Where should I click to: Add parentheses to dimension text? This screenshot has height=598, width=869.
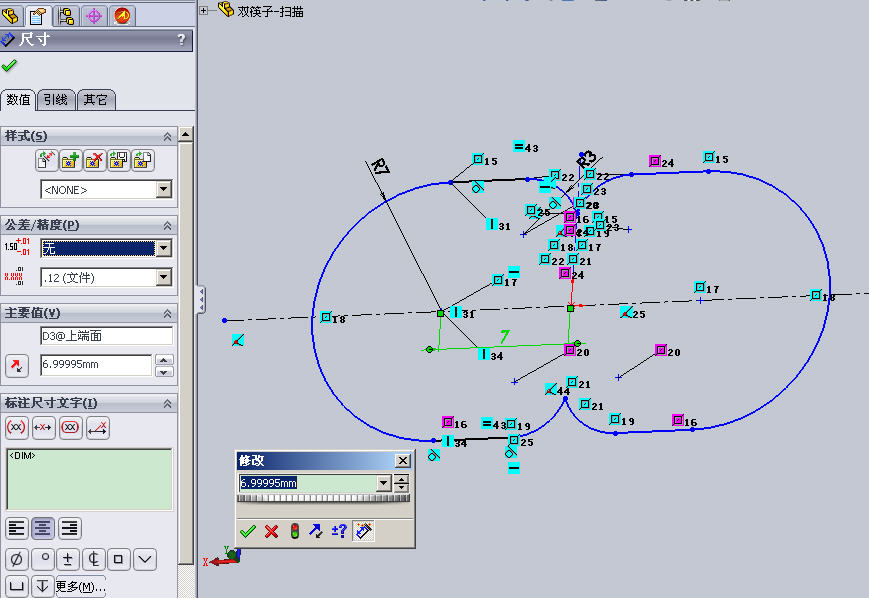point(16,427)
